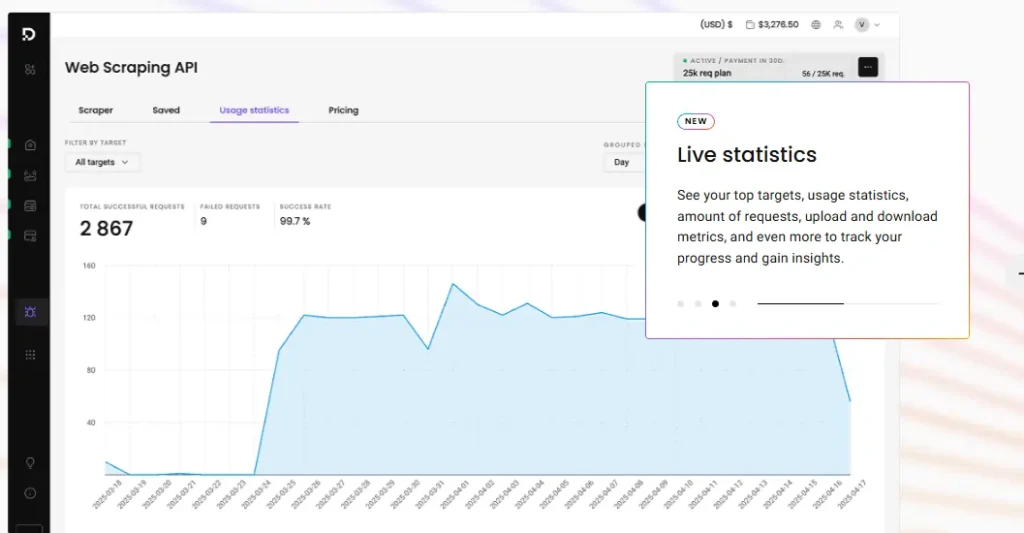The height and width of the screenshot is (533, 1024).
Task: Click the three-dot plan options button
Action: click(x=868, y=67)
